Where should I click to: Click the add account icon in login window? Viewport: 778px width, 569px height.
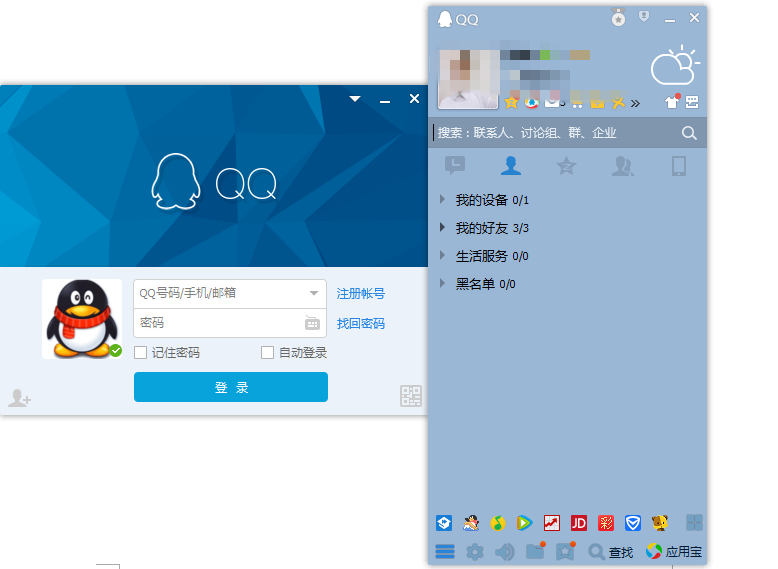[x=19, y=398]
